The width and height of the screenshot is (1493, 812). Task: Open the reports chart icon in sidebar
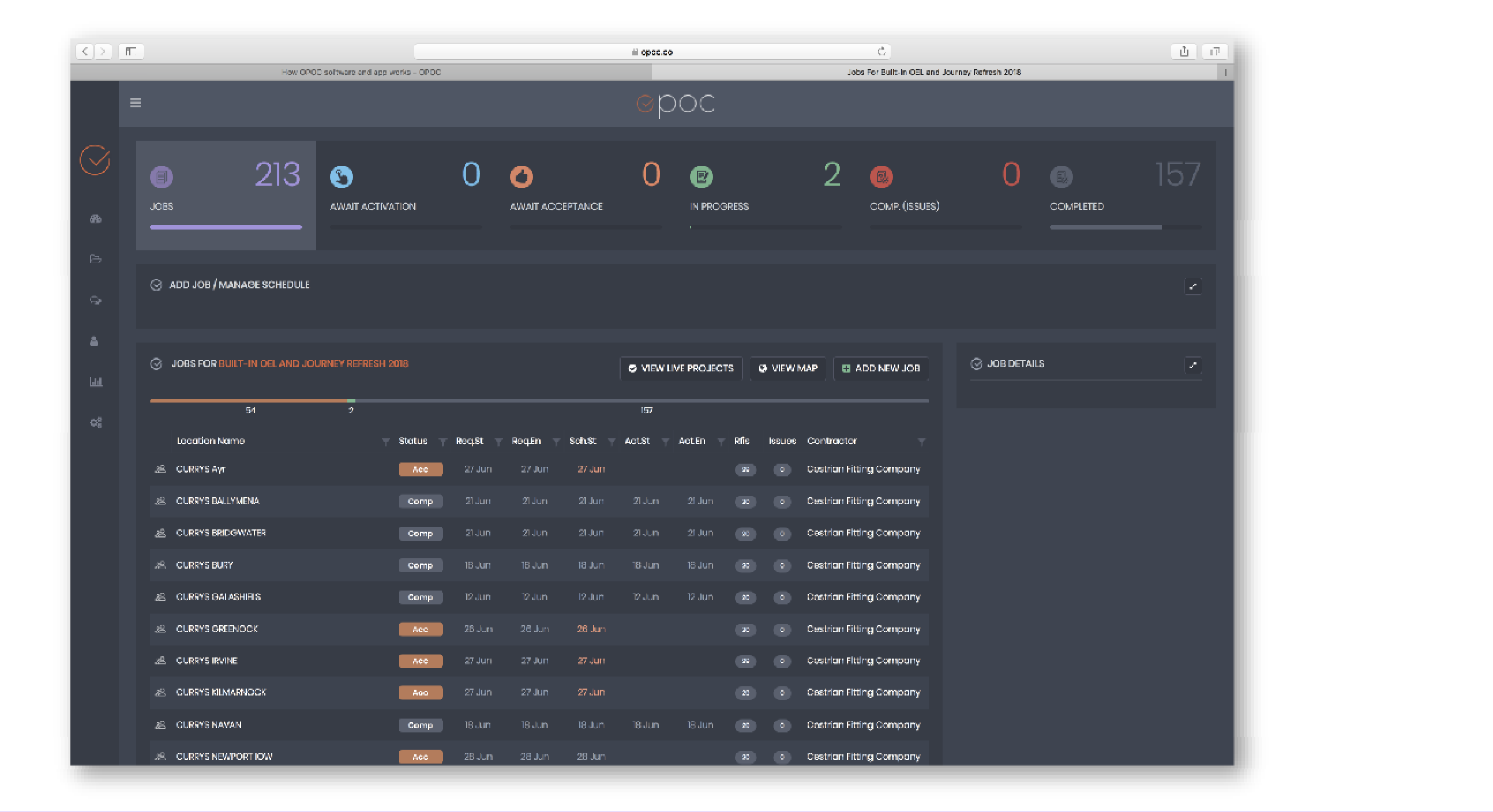coord(96,382)
